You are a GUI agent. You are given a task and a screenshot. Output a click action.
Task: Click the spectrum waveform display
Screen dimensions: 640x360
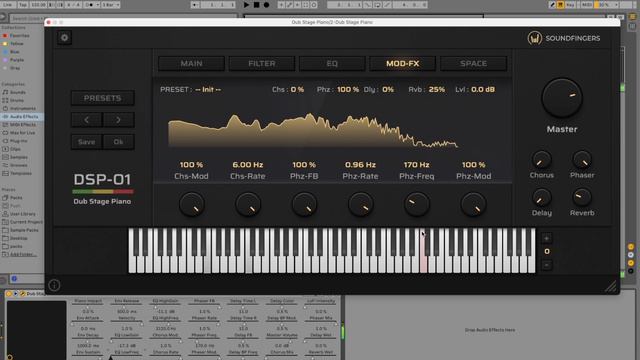(313, 131)
